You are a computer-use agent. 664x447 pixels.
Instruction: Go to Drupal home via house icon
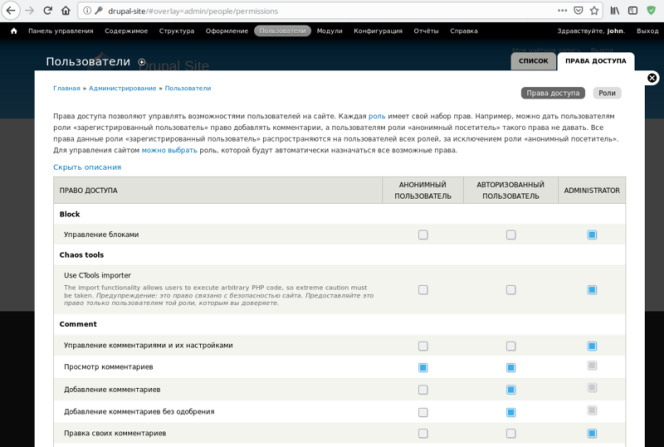coord(14,31)
